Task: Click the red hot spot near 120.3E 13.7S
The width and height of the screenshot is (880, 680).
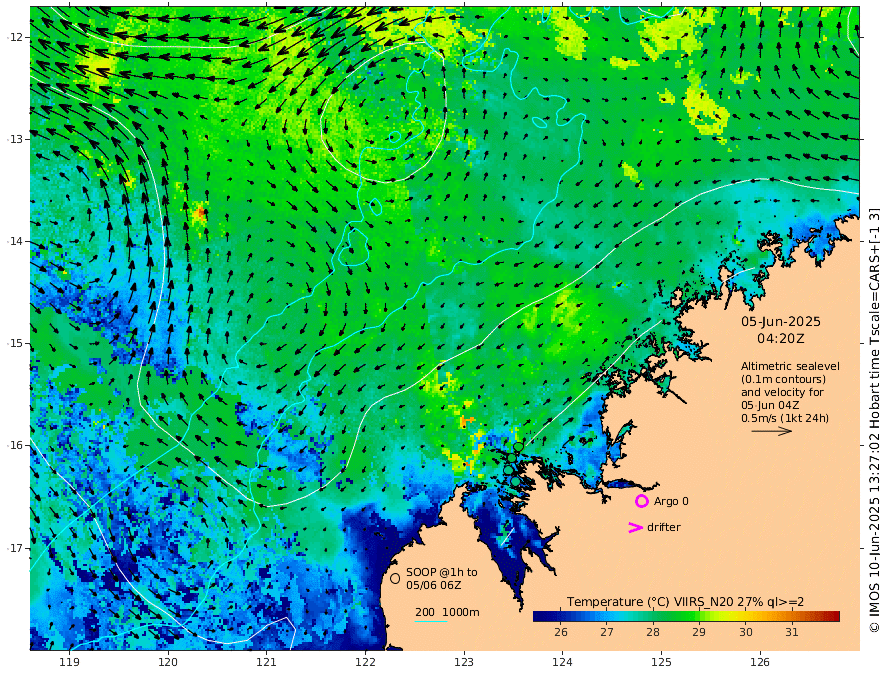Action: click(200, 213)
